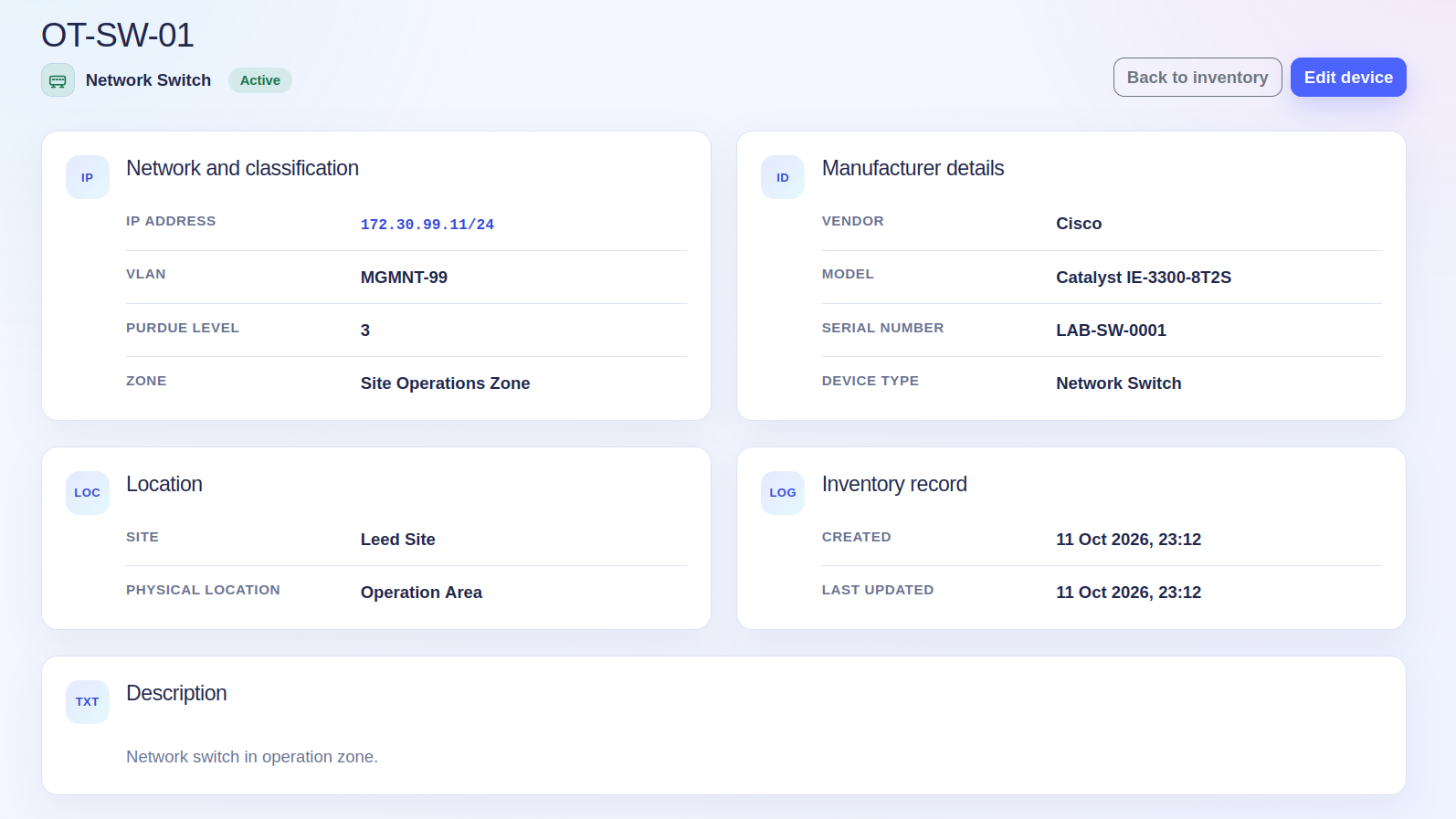Click the LAST UPDATED field label
1456x819 pixels.
(878, 590)
